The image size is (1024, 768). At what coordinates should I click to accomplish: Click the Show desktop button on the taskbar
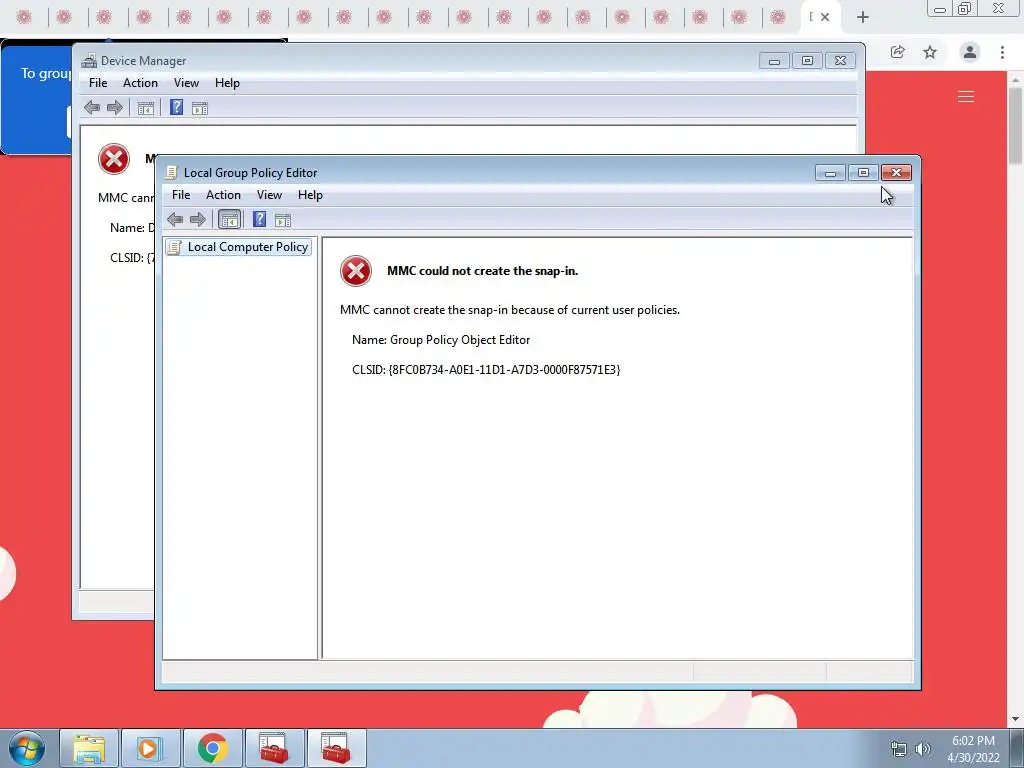[x=1017, y=748]
